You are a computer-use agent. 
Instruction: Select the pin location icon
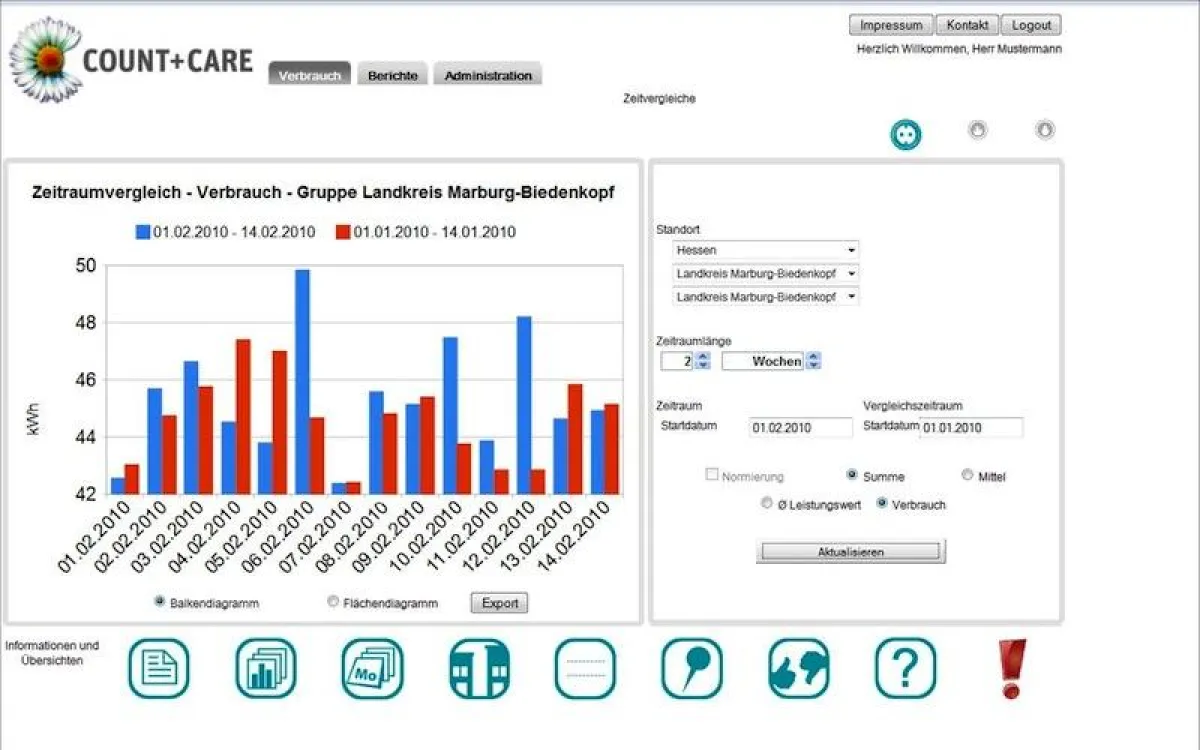click(x=693, y=669)
